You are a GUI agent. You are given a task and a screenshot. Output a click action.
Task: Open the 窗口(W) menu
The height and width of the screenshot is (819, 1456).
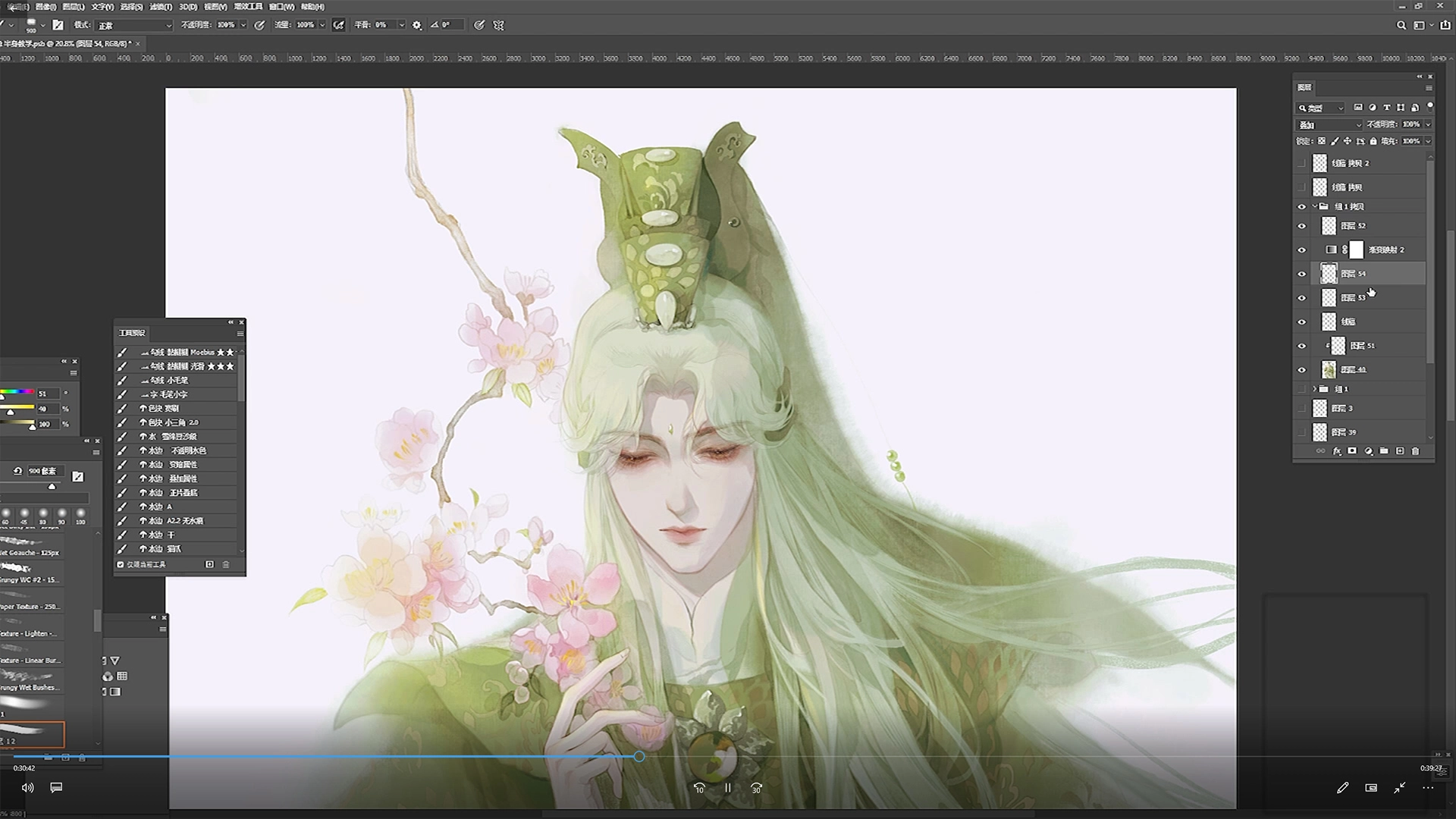(281, 6)
